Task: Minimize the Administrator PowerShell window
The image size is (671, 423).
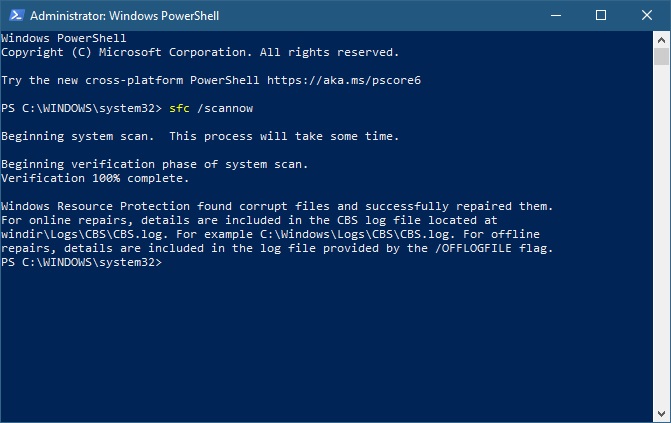Action: [556, 15]
